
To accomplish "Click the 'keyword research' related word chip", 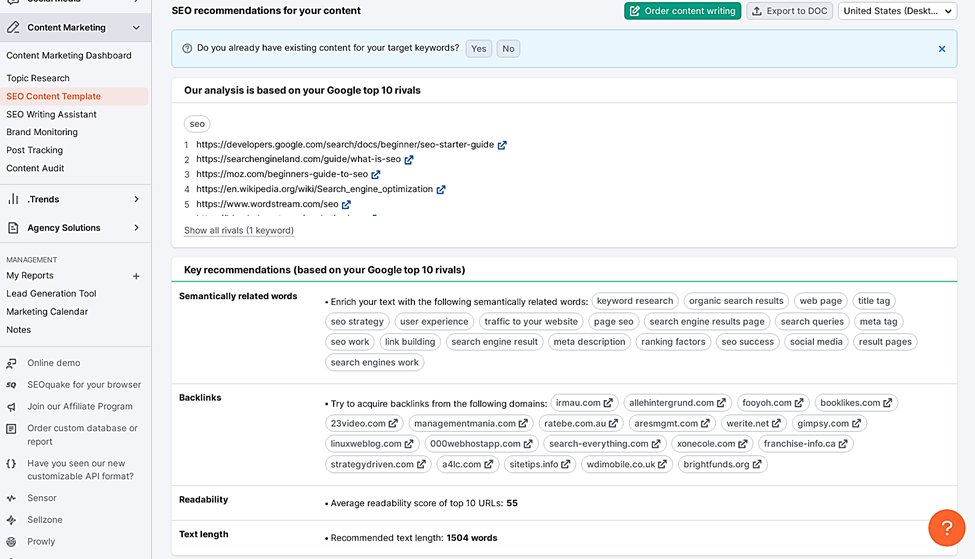I will click(635, 301).
